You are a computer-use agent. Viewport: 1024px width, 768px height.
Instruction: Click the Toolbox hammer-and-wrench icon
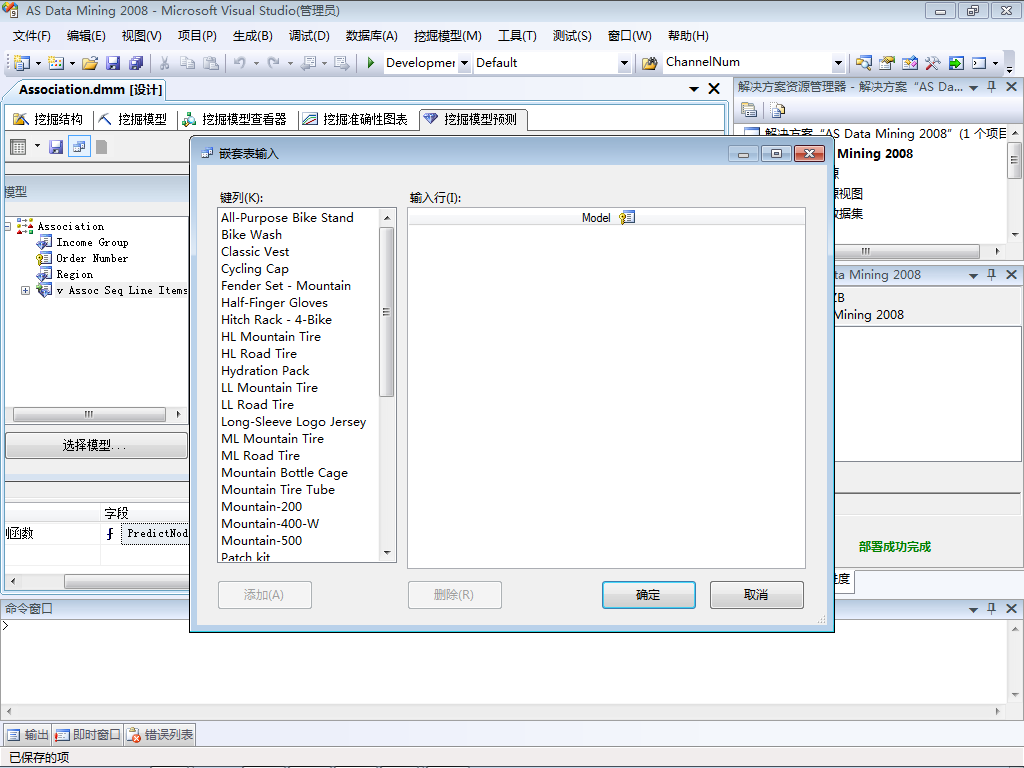click(933, 63)
